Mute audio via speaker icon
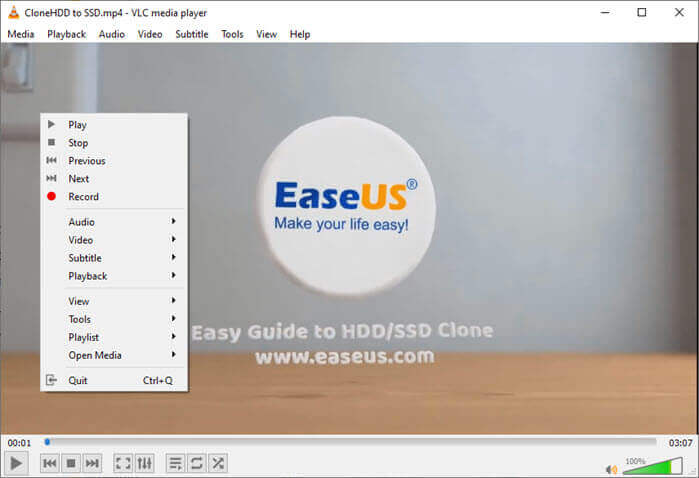The width and height of the screenshot is (699, 478). (612, 469)
